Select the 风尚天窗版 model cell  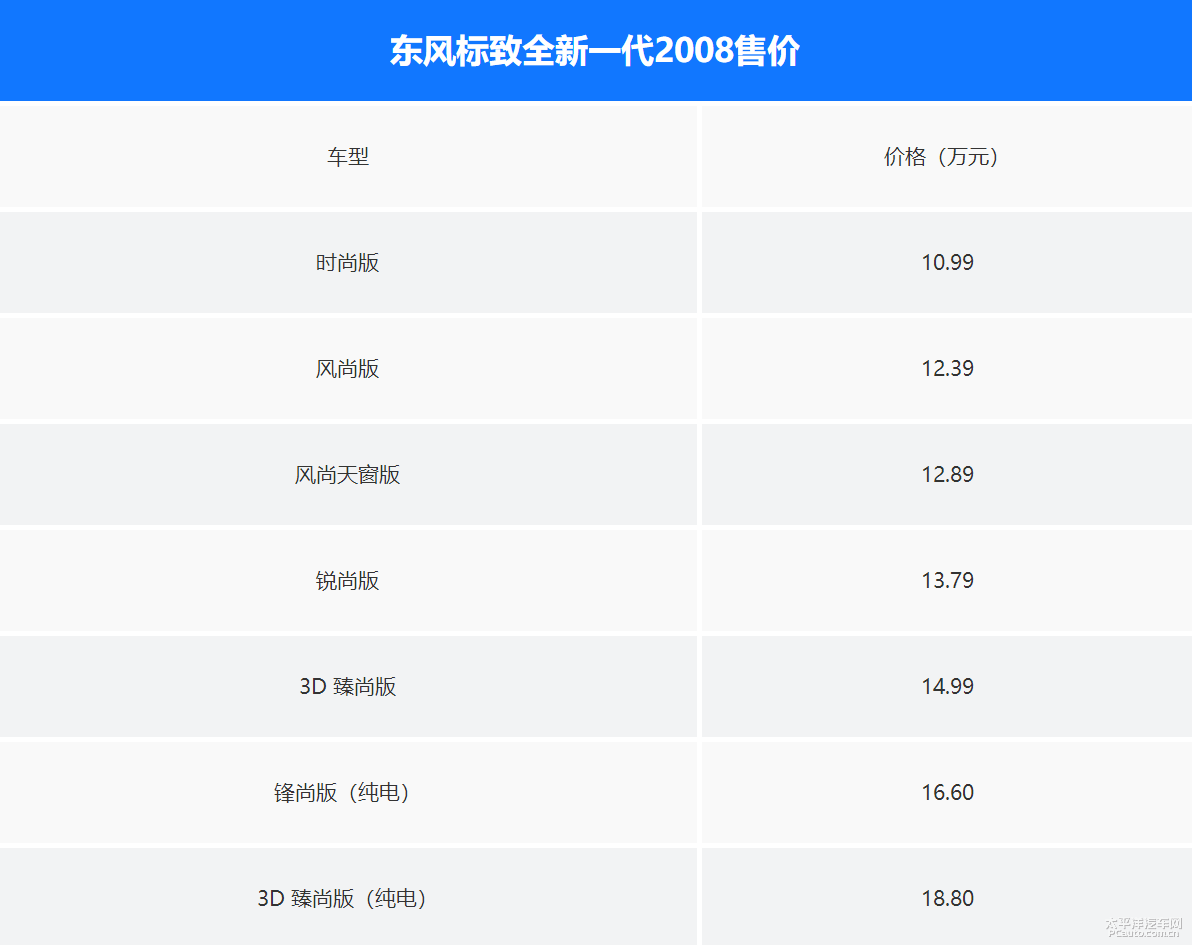347,474
